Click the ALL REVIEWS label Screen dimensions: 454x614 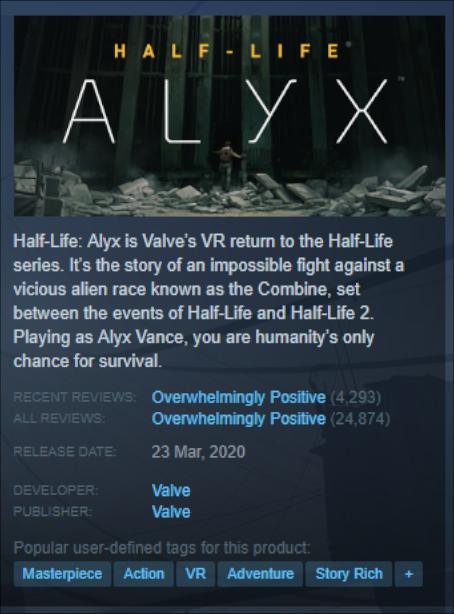[x=59, y=418]
